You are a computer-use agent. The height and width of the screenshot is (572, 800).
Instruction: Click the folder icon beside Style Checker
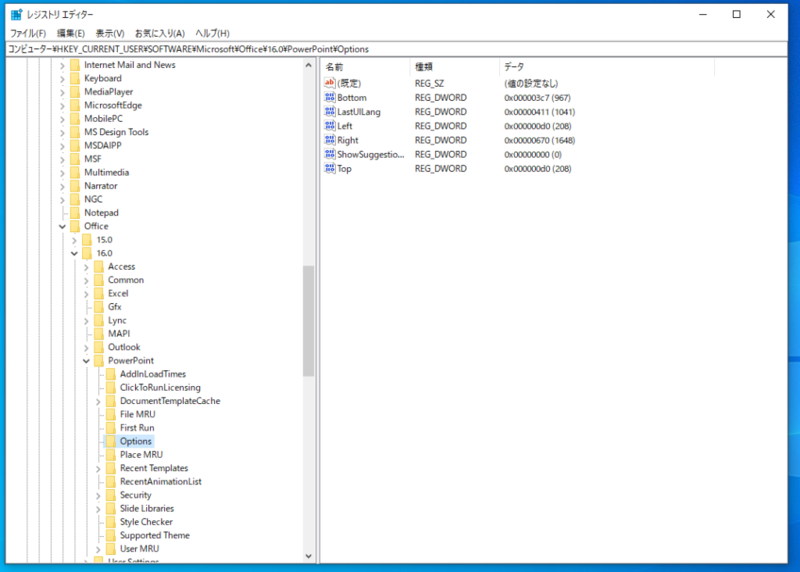pos(111,522)
